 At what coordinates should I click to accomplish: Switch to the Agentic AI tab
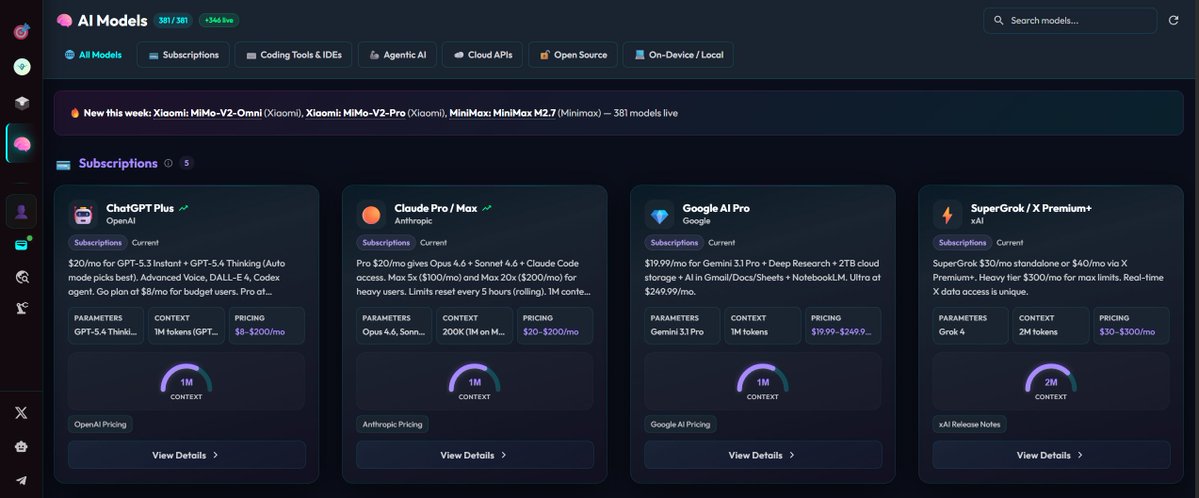[x=398, y=55]
